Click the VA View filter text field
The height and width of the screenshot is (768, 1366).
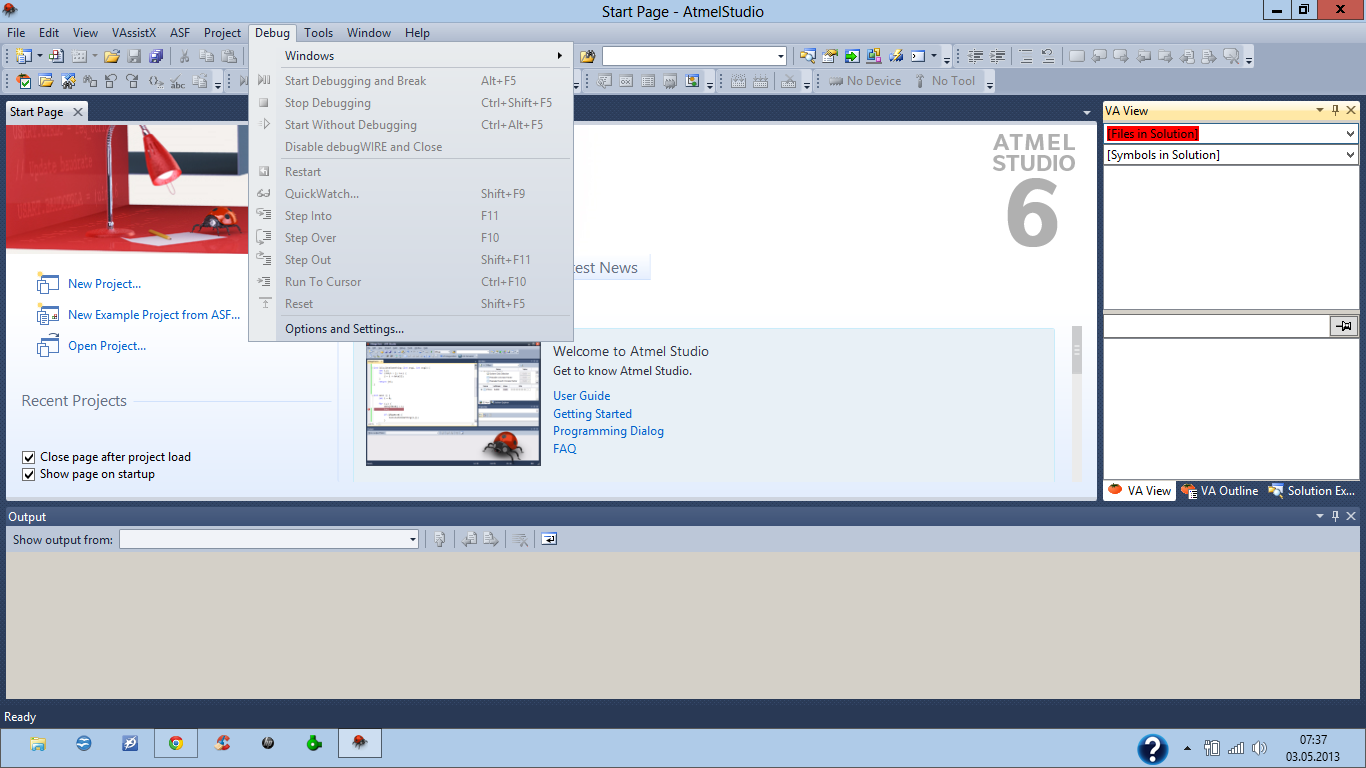pyautogui.click(x=1216, y=326)
